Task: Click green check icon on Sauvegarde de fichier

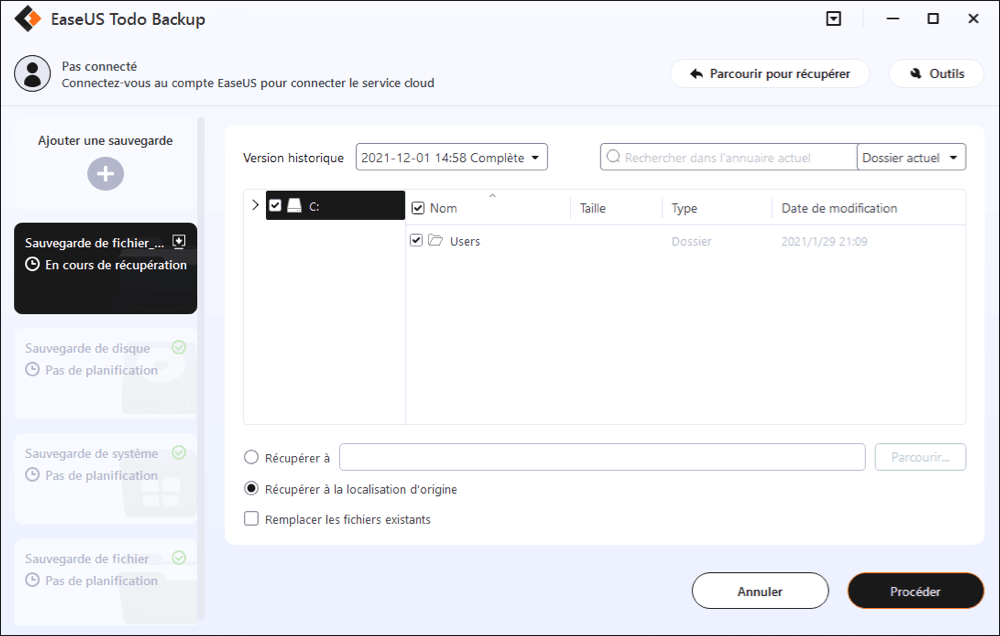Action: click(x=179, y=558)
